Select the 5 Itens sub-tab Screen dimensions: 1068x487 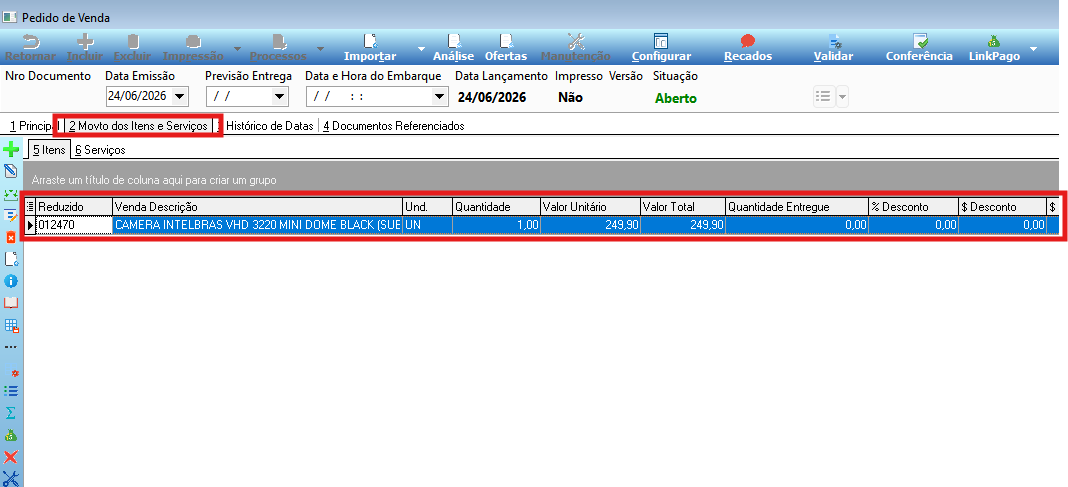click(49, 150)
